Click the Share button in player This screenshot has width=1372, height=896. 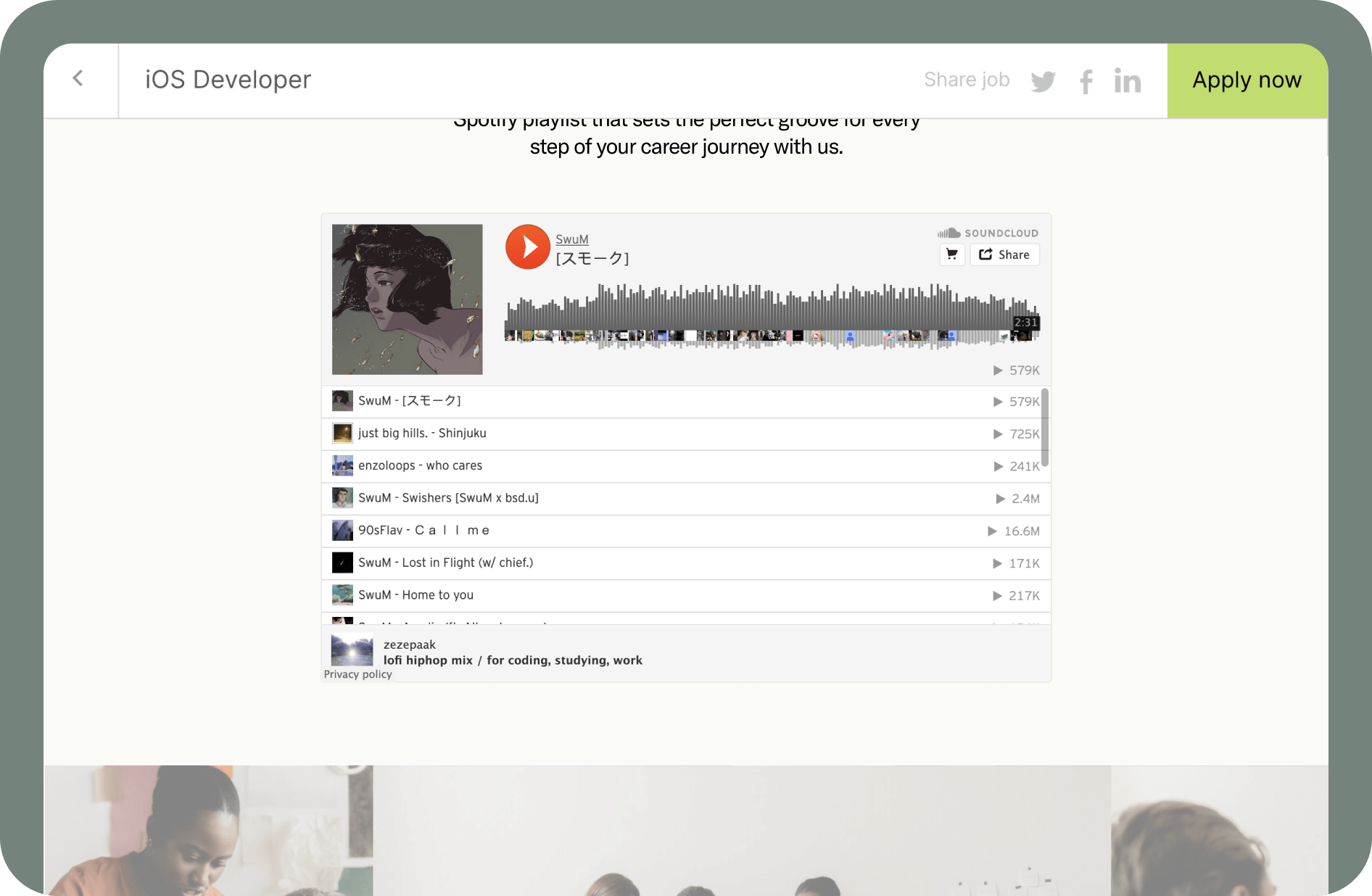(x=1004, y=254)
